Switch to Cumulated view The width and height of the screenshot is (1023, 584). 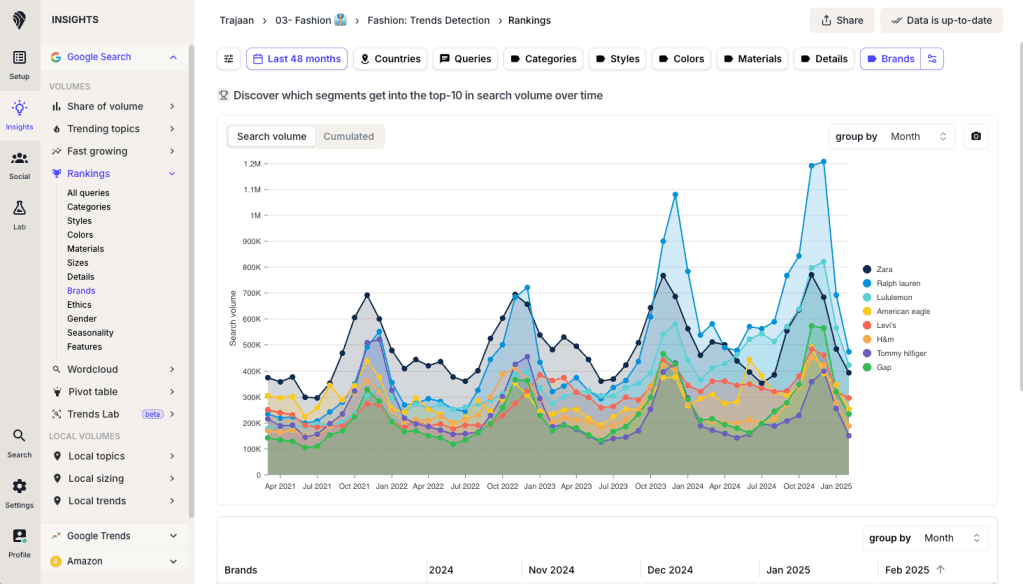[348, 136]
